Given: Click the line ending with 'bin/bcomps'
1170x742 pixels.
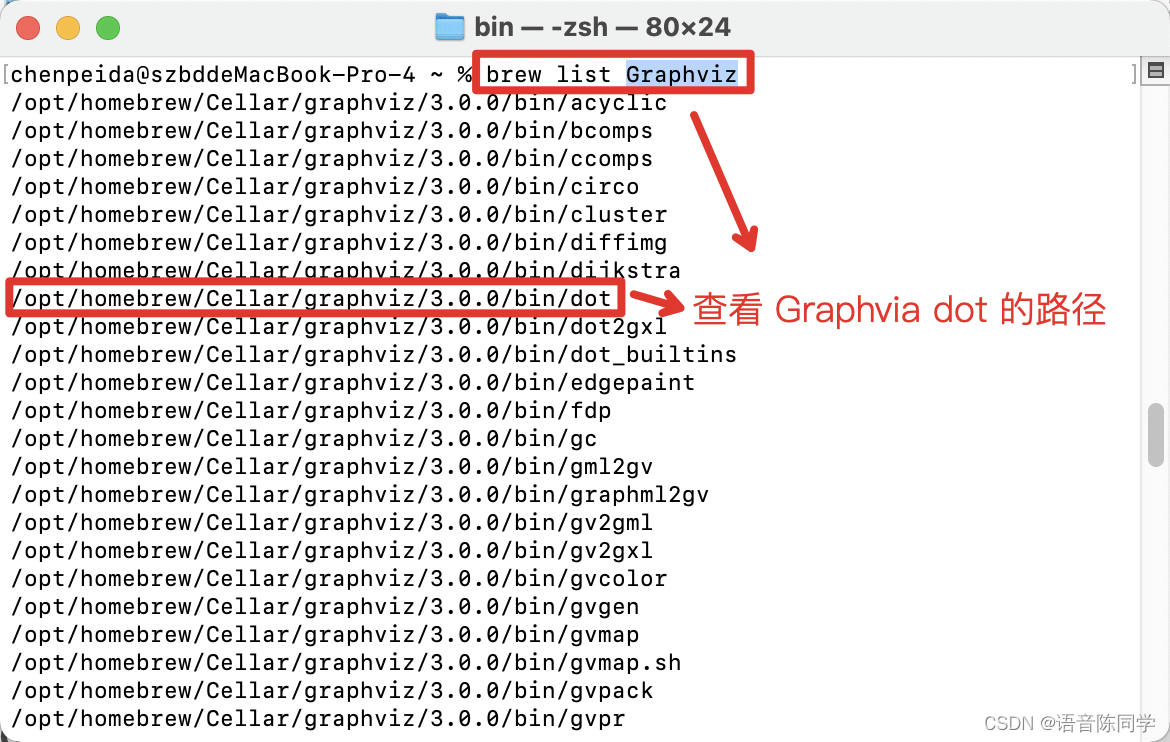Looking at the screenshot, I should click(332, 131).
